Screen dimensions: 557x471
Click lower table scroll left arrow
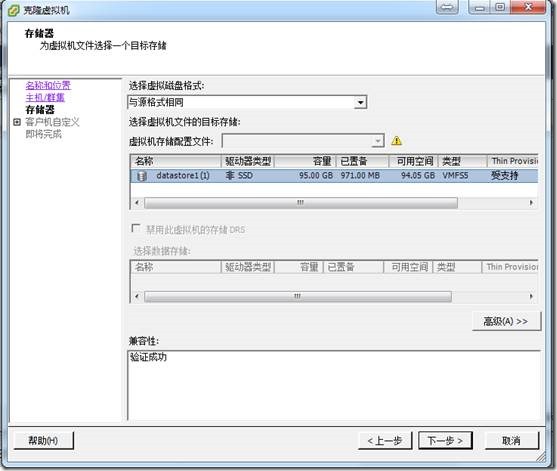coord(137,296)
